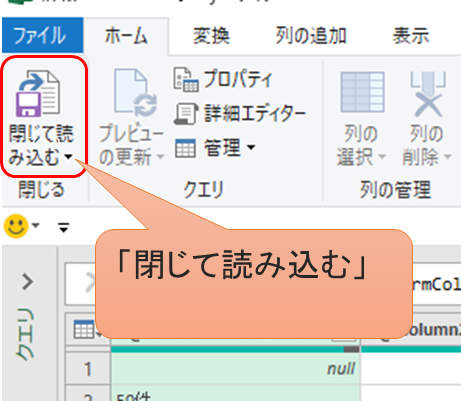Click the 列の削除 icon
461x401 pixels.
click(428, 94)
